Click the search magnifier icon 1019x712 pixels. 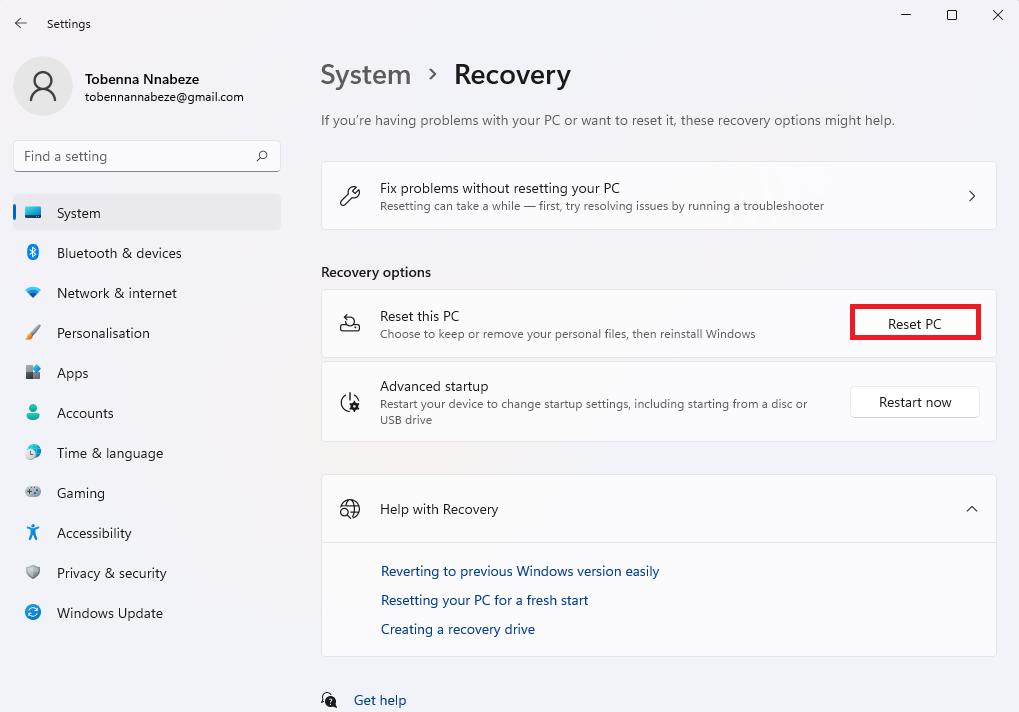(262, 156)
